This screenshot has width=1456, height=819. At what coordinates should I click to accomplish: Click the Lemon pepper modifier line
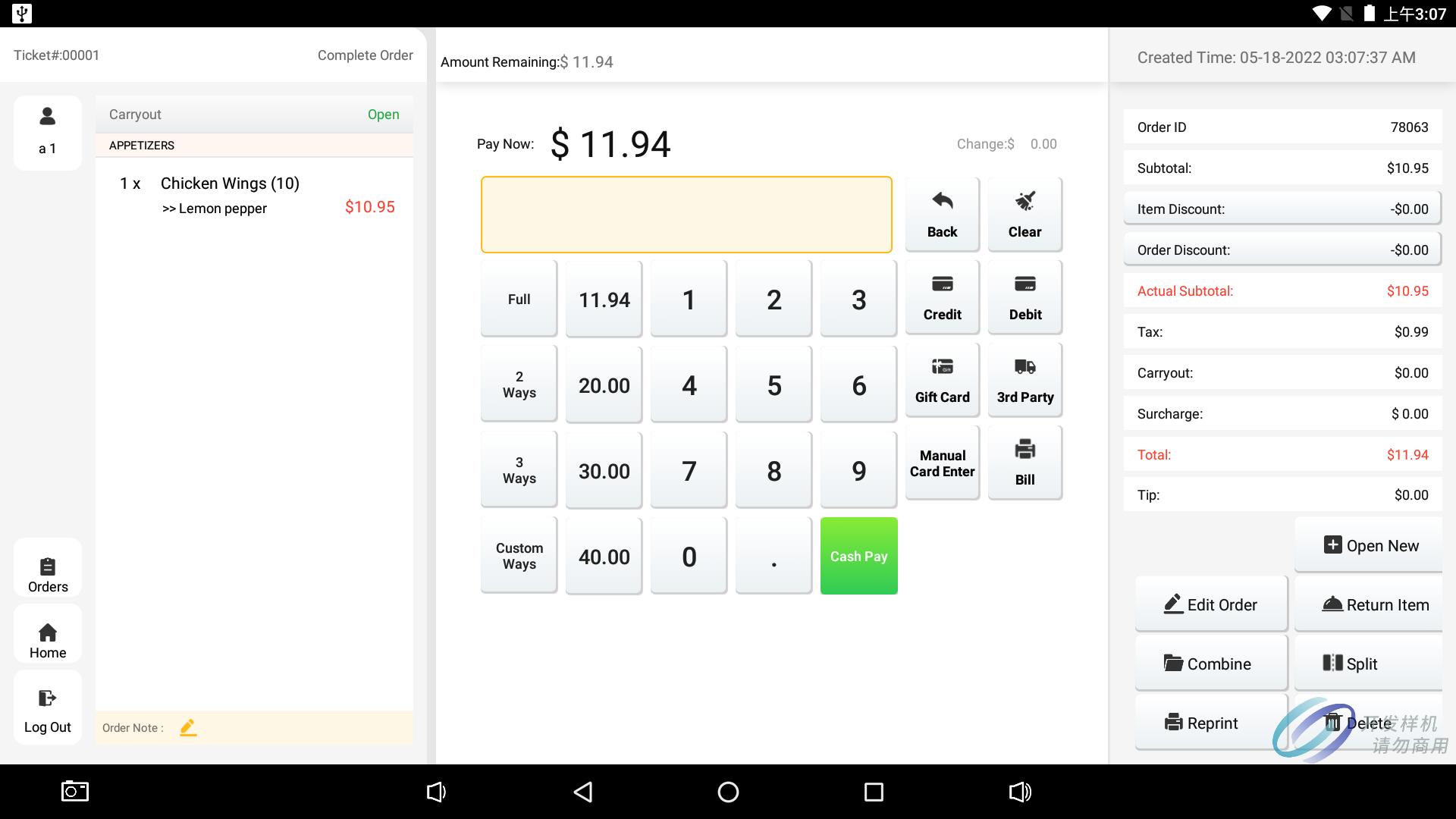[x=215, y=209]
